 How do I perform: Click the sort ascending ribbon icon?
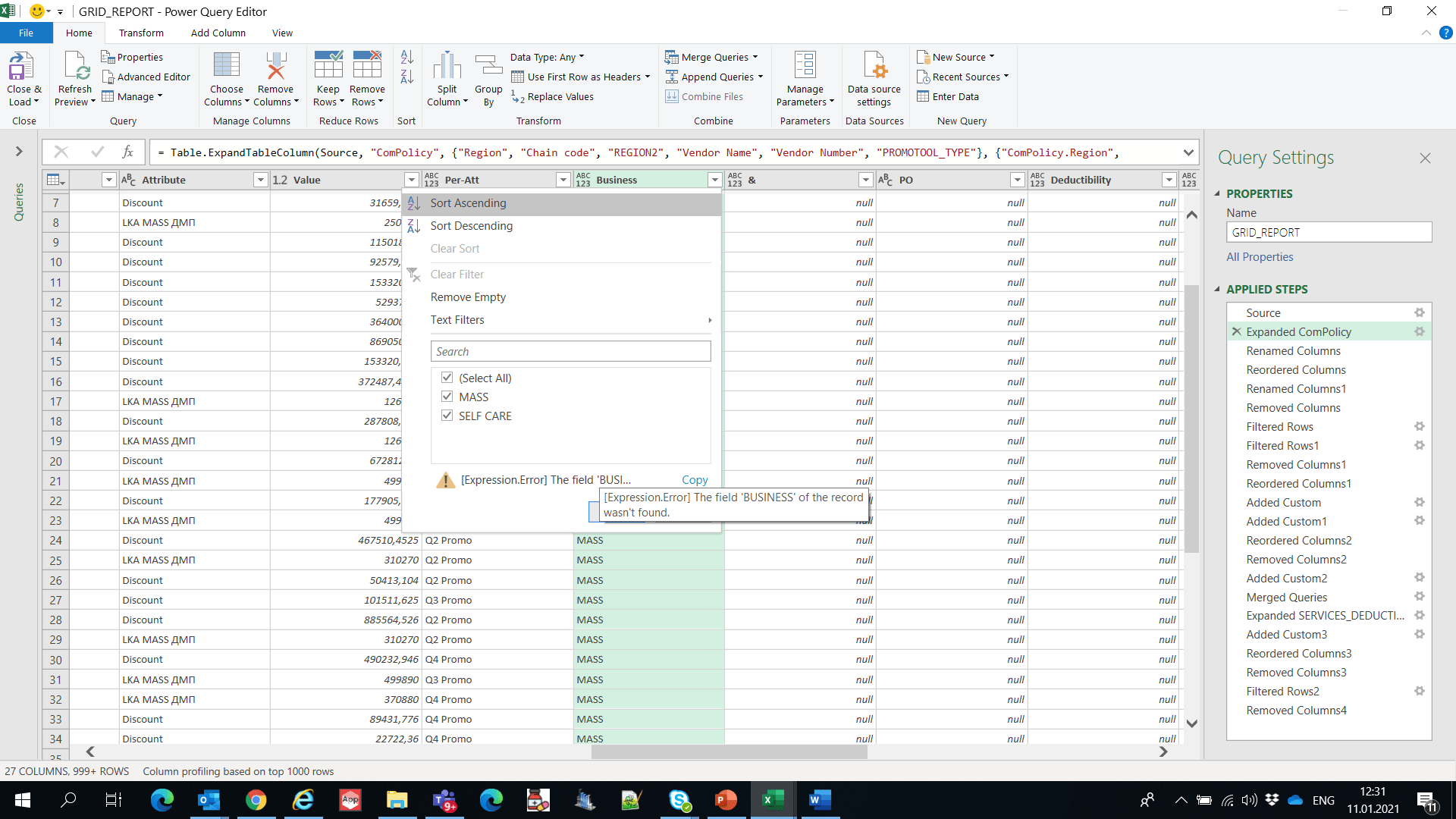407,57
